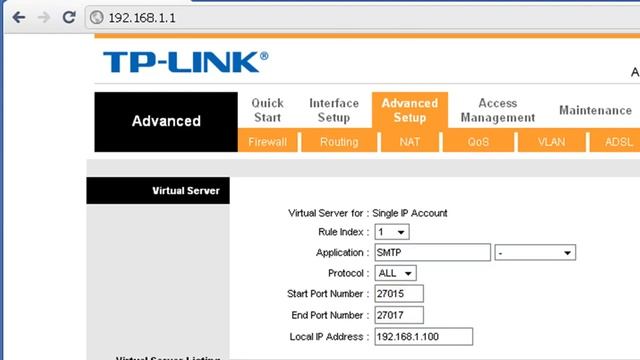The image size is (640, 360).
Task: Click the Single IP Account text
Action: click(x=410, y=213)
